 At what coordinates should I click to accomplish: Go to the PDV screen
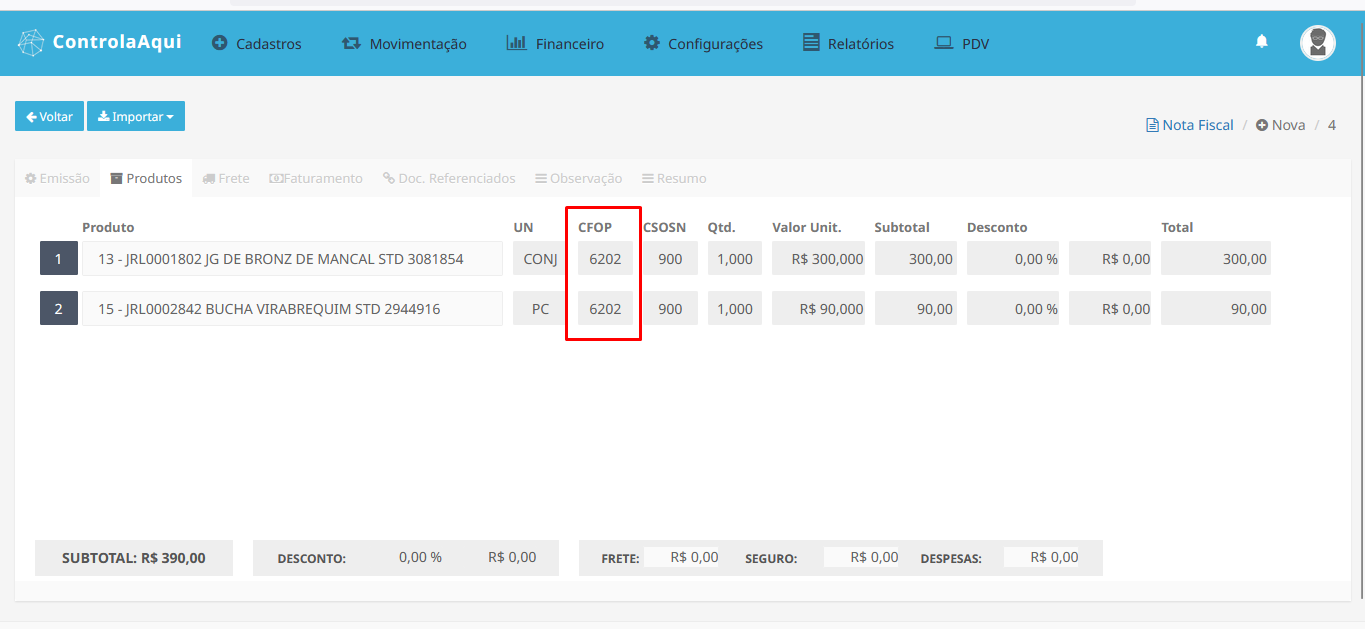tap(961, 44)
